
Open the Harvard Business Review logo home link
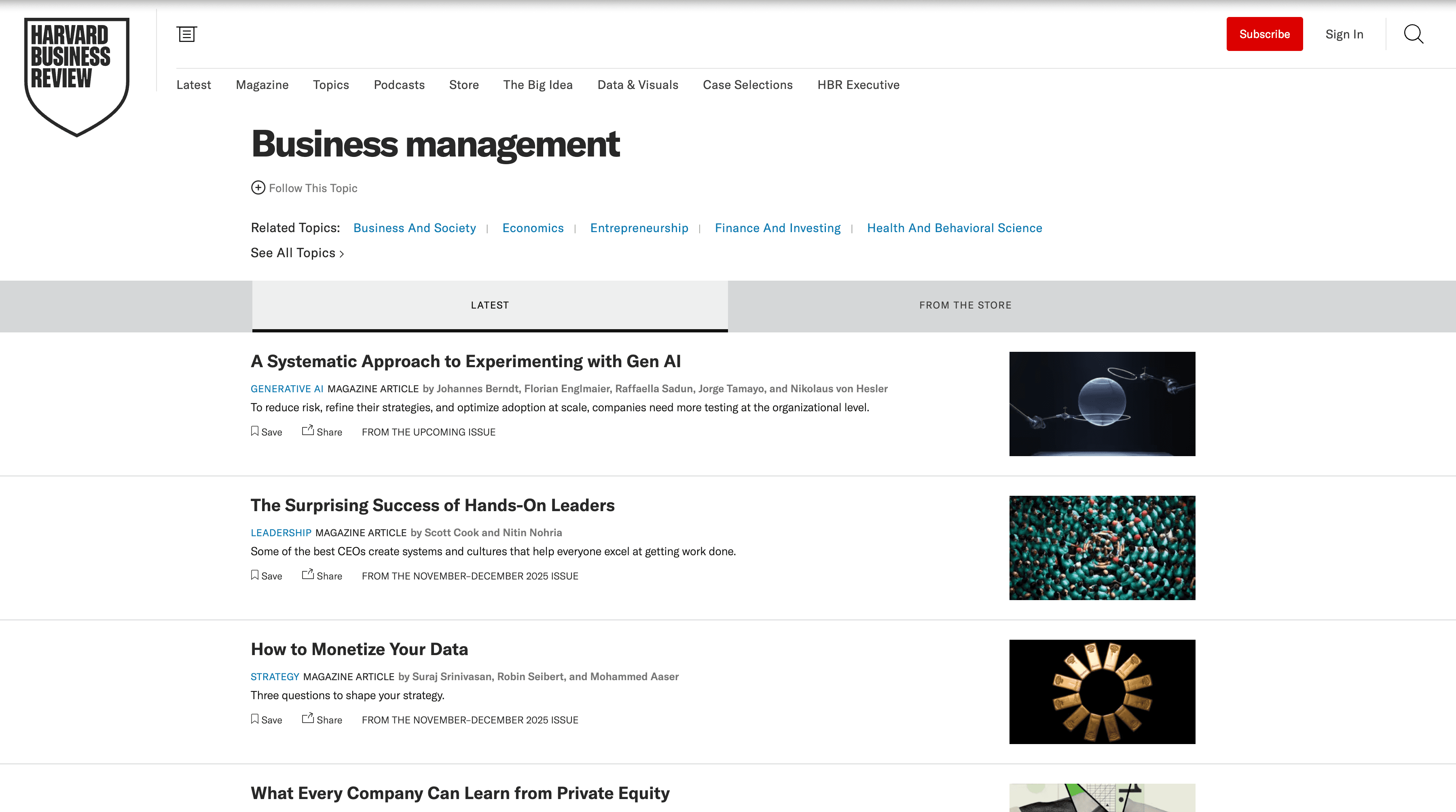pyautogui.click(x=77, y=77)
